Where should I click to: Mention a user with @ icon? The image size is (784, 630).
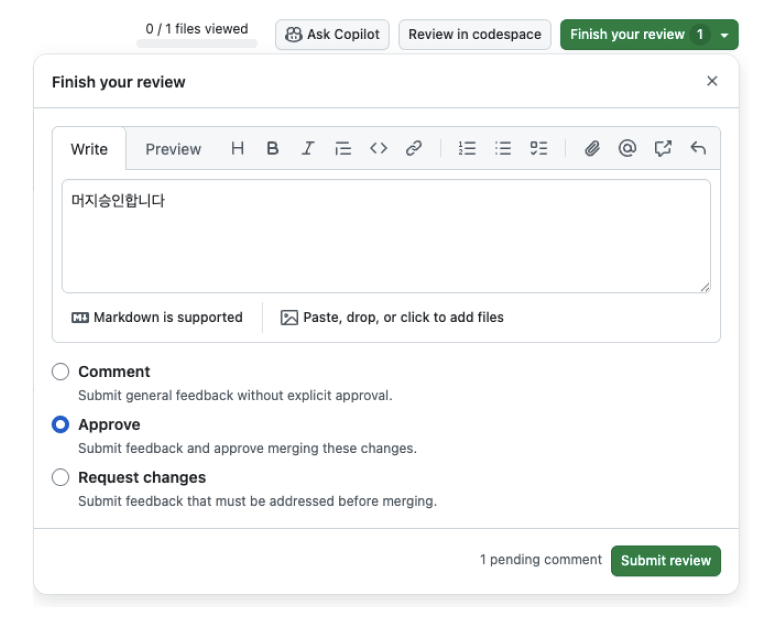(627, 149)
